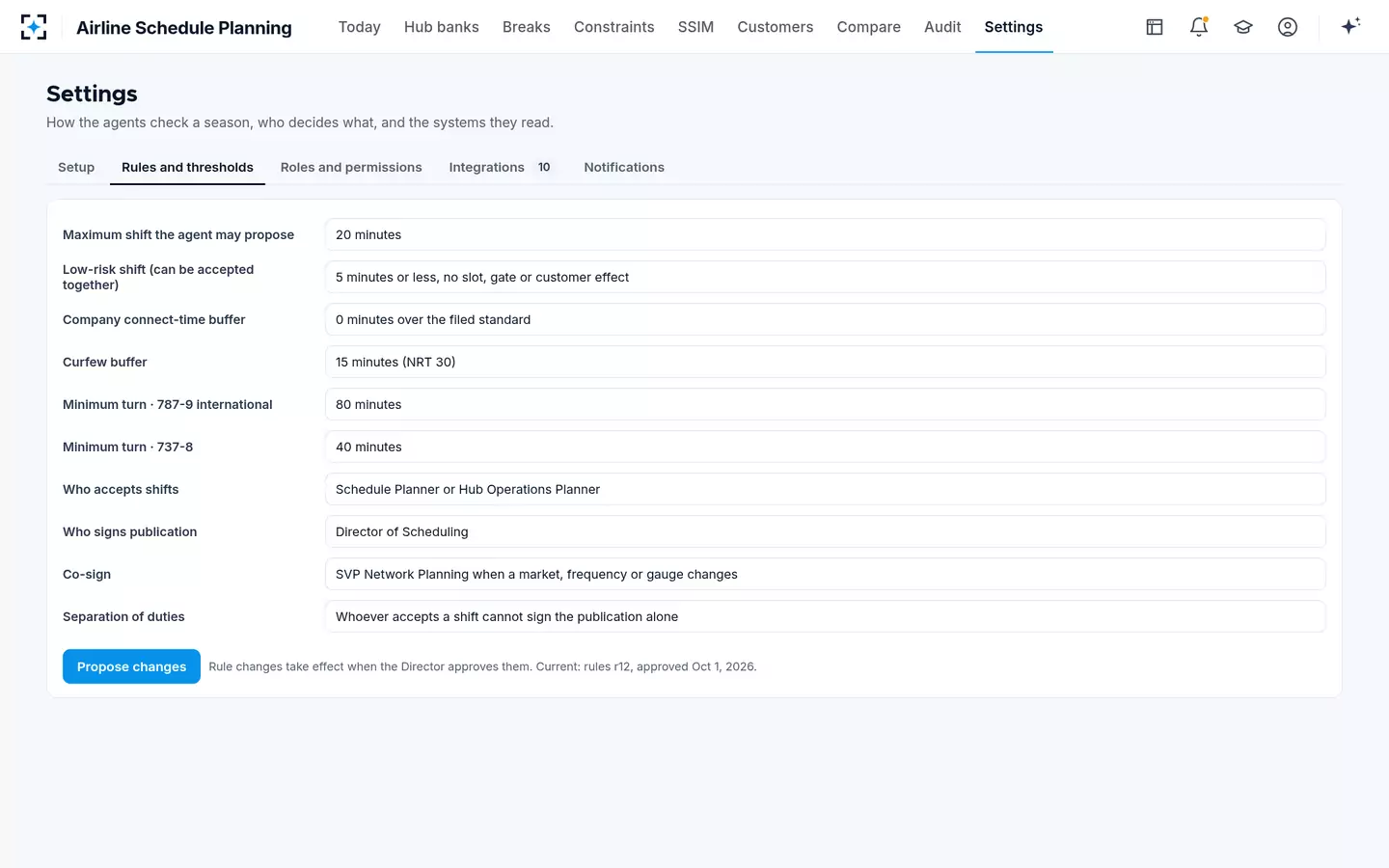
Task: Click the Integrations count badge showing 10
Action: coord(544,167)
